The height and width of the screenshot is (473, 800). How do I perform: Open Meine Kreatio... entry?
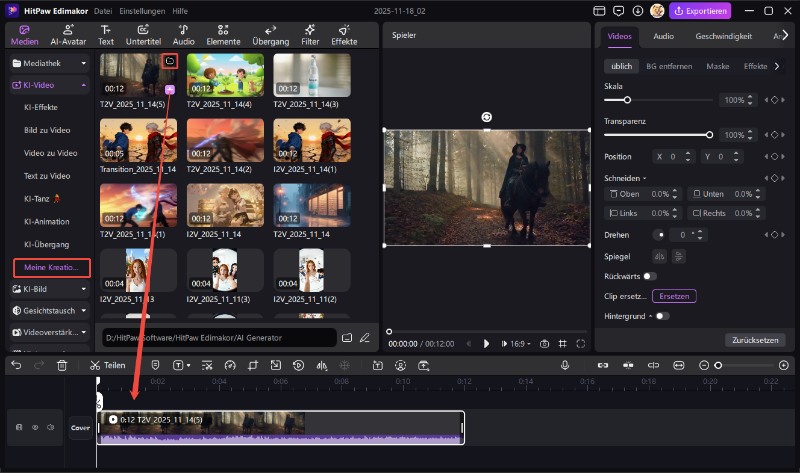[x=52, y=267]
